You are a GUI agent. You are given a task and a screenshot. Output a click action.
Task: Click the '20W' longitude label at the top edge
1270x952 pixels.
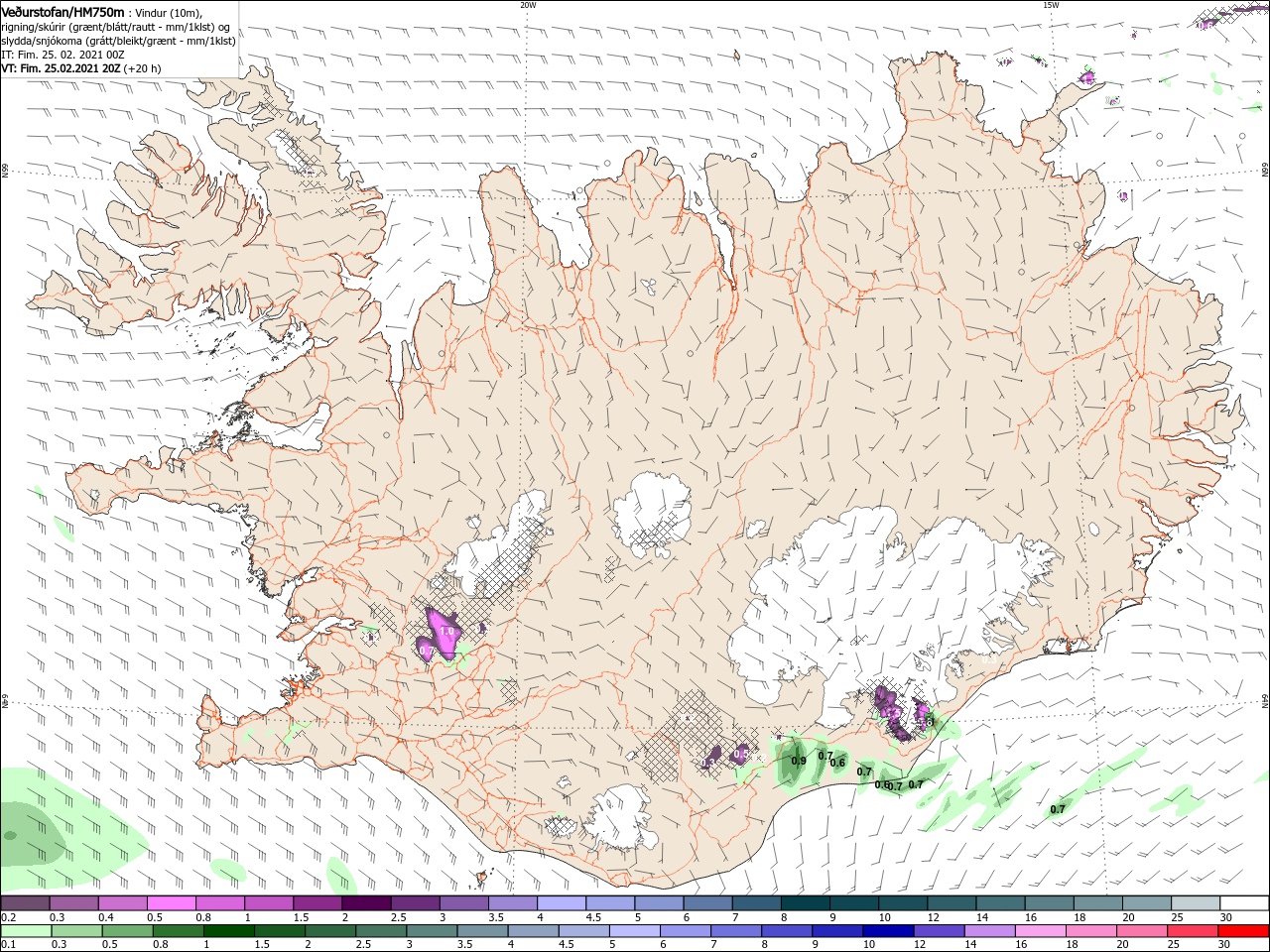(528, 4)
